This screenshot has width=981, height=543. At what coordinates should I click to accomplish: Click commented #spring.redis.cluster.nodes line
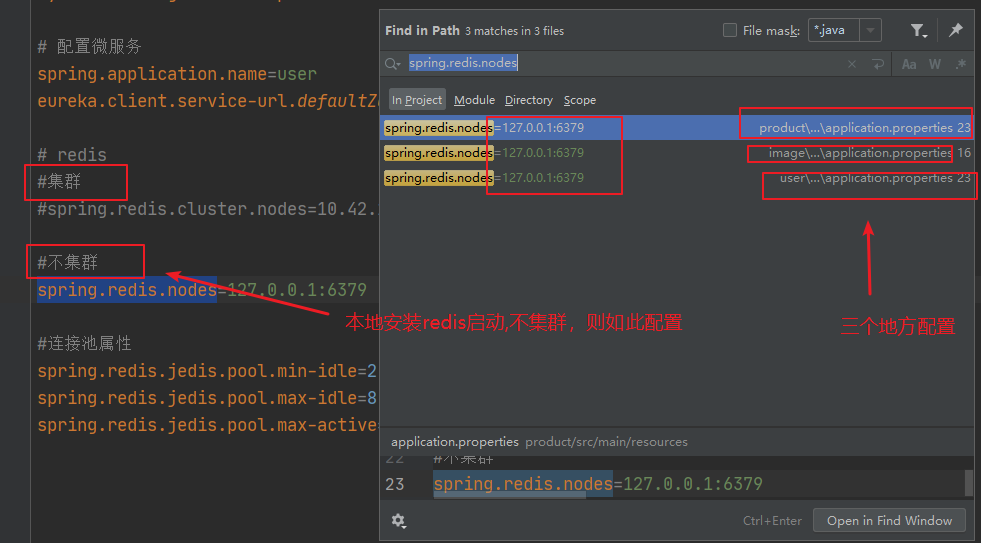pos(208,208)
